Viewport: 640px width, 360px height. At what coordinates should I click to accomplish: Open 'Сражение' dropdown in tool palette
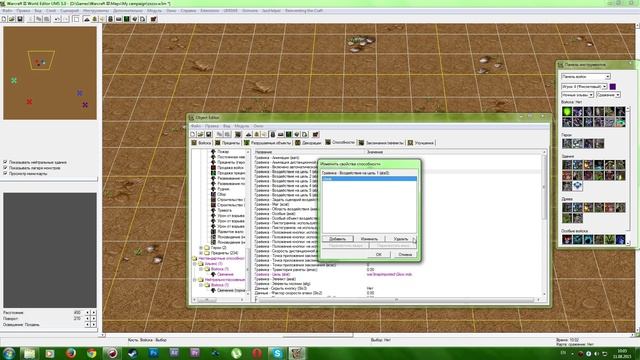[608, 95]
